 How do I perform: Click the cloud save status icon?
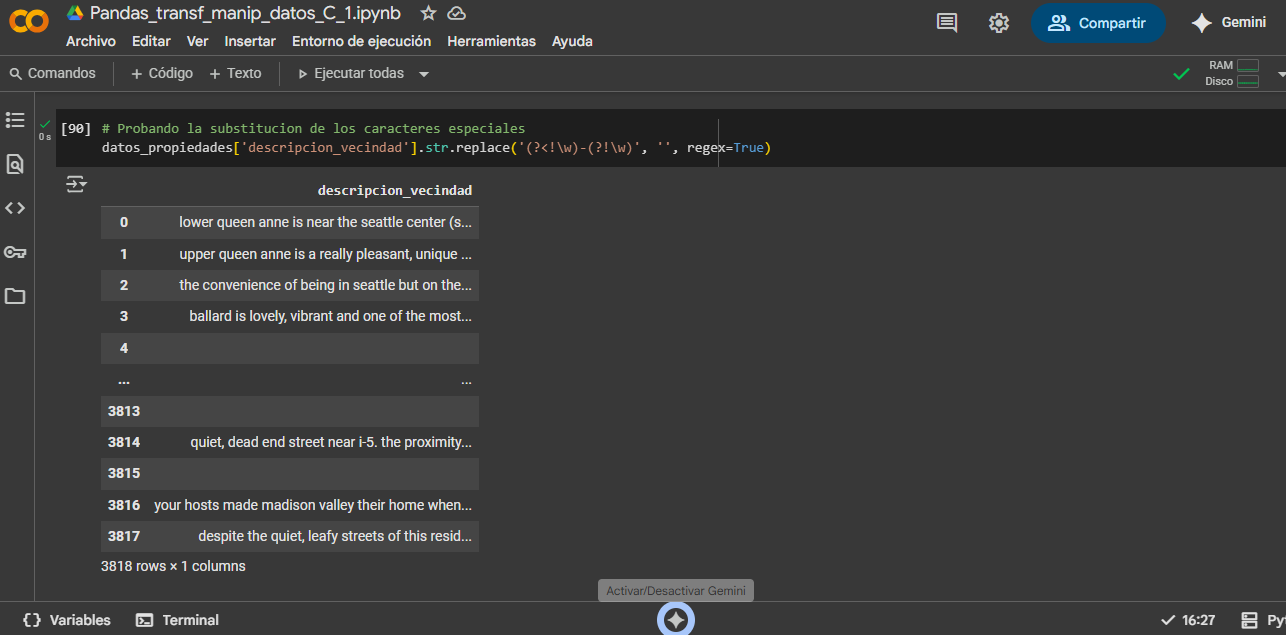click(457, 13)
